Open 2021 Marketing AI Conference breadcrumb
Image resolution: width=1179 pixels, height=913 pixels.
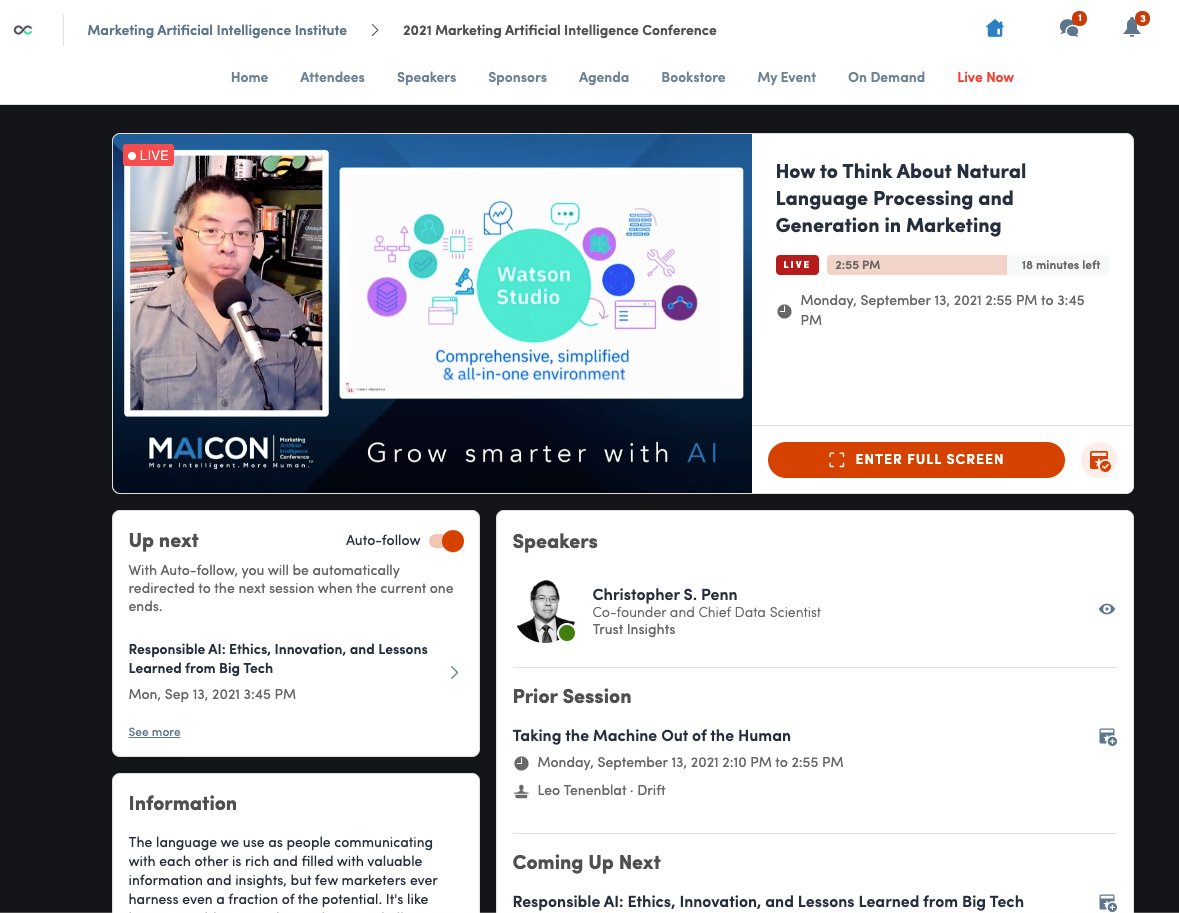(x=559, y=30)
